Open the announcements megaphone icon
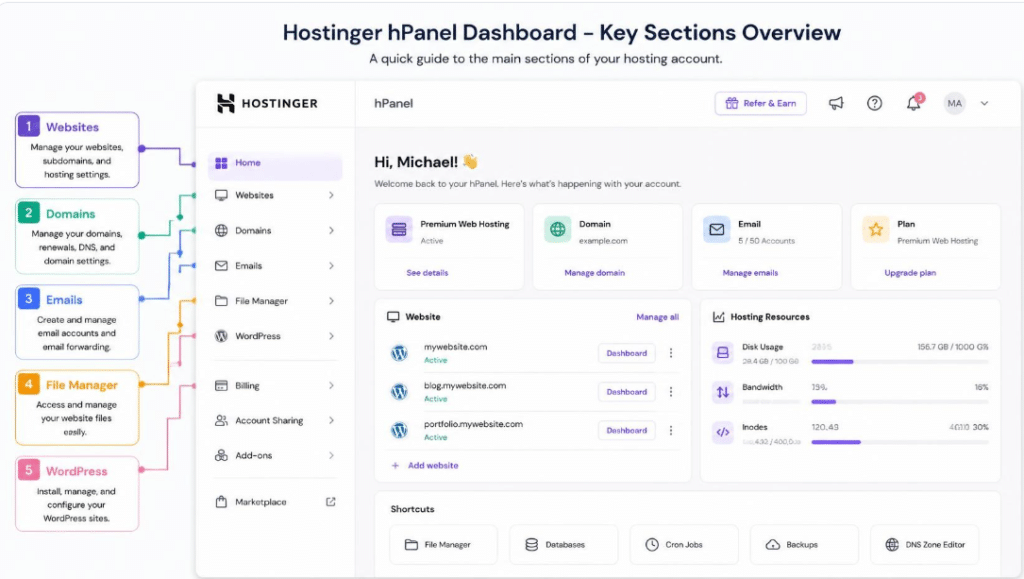The width and height of the screenshot is (1024, 579). [836, 103]
